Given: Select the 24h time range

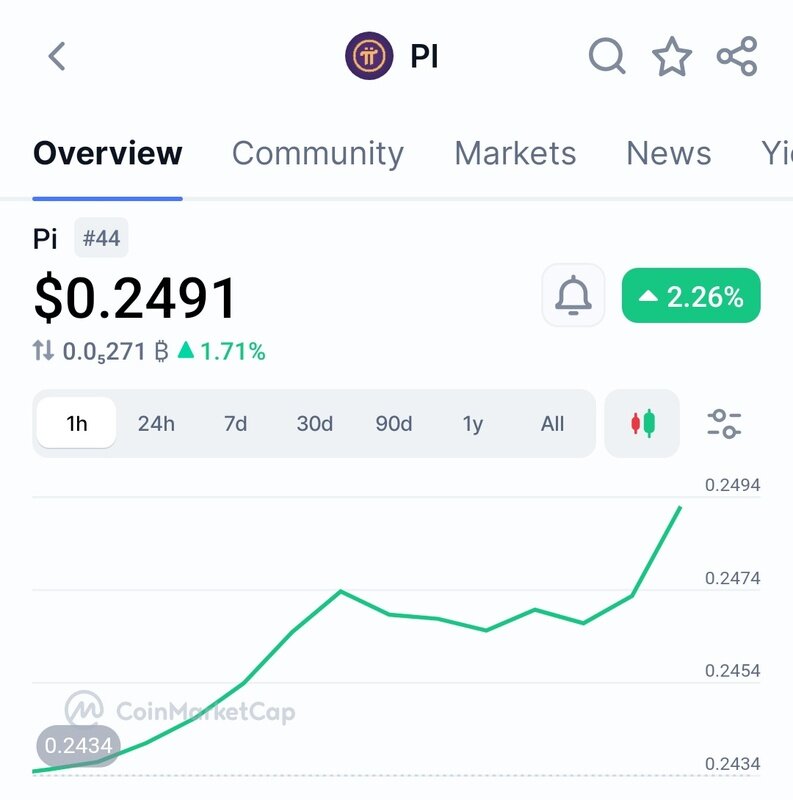Looking at the screenshot, I should pyautogui.click(x=156, y=423).
